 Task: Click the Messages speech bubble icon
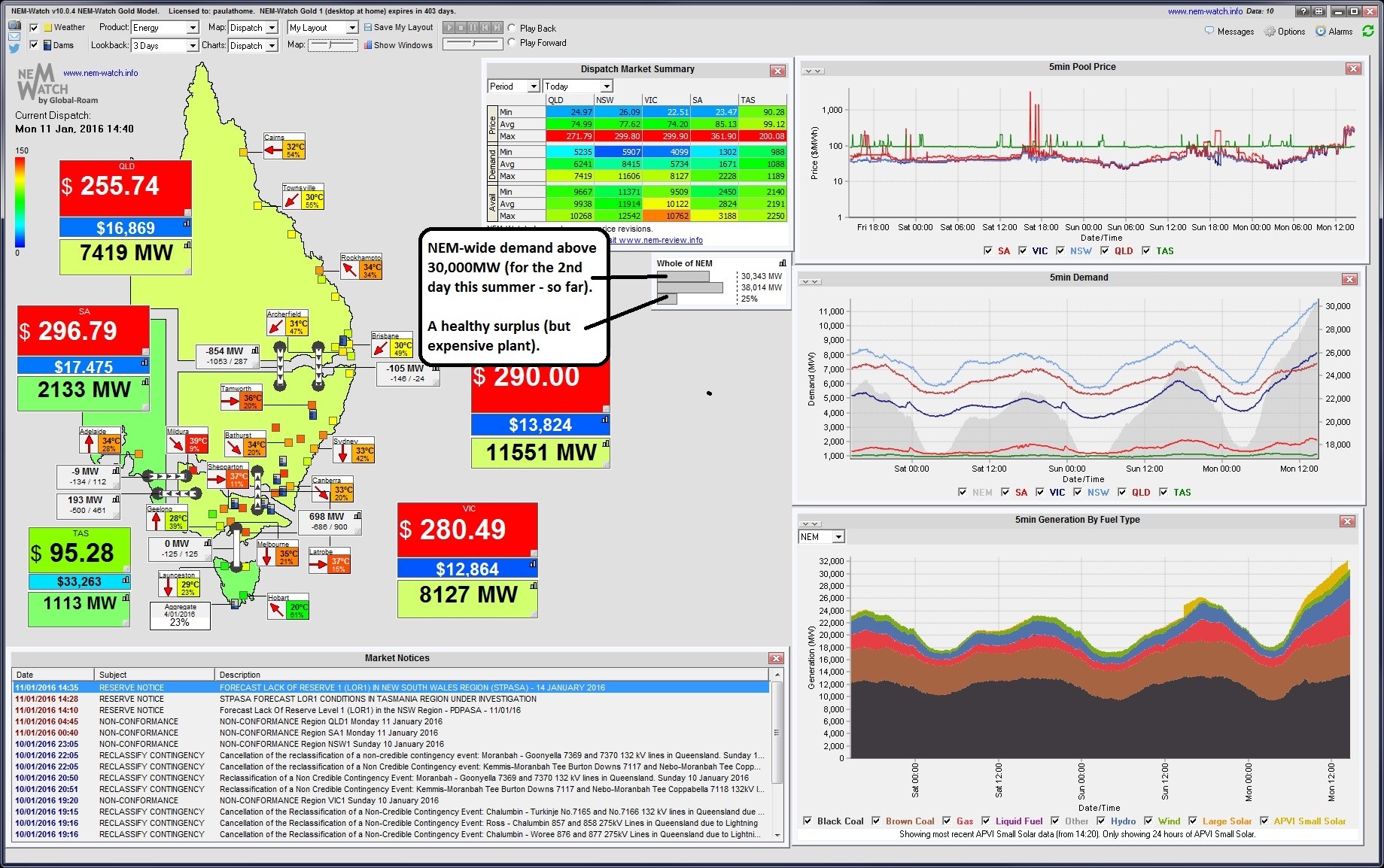1209,31
